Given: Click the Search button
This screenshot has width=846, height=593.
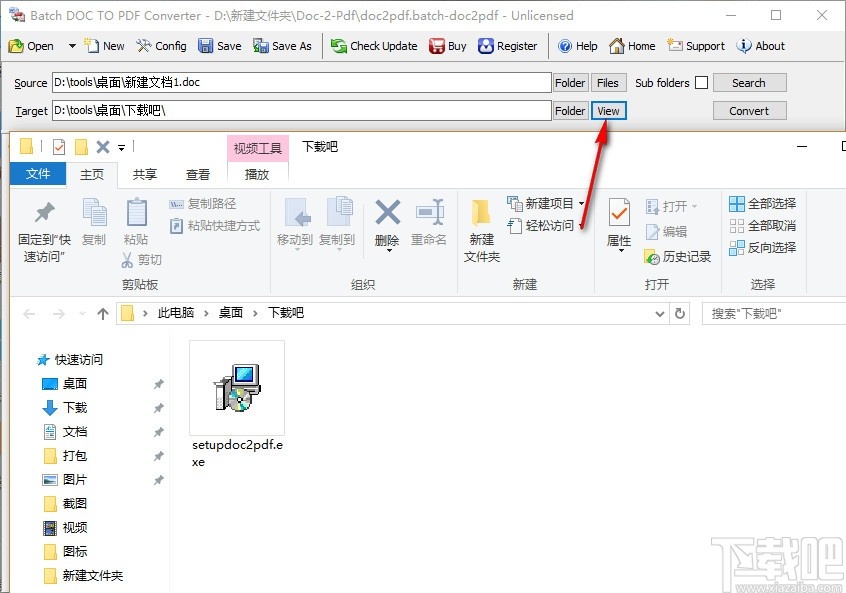Looking at the screenshot, I should point(749,83).
